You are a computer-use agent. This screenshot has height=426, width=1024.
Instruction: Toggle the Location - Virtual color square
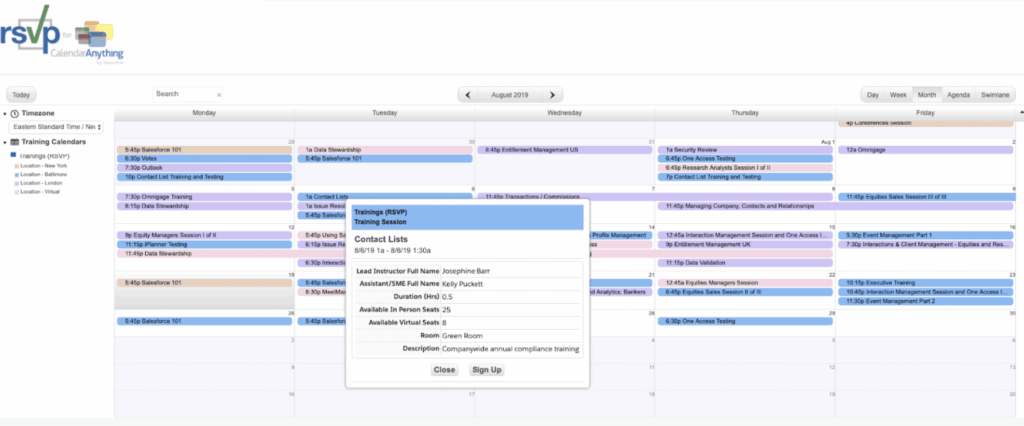[x=16, y=192]
